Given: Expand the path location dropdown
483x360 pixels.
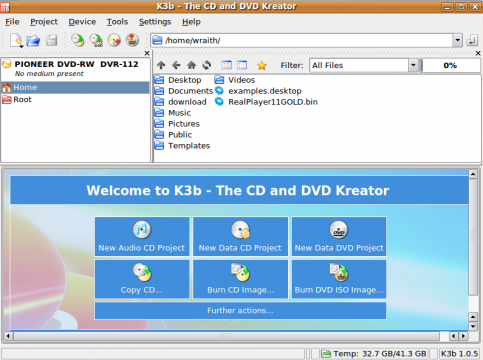Looking at the screenshot, I should [458, 40].
